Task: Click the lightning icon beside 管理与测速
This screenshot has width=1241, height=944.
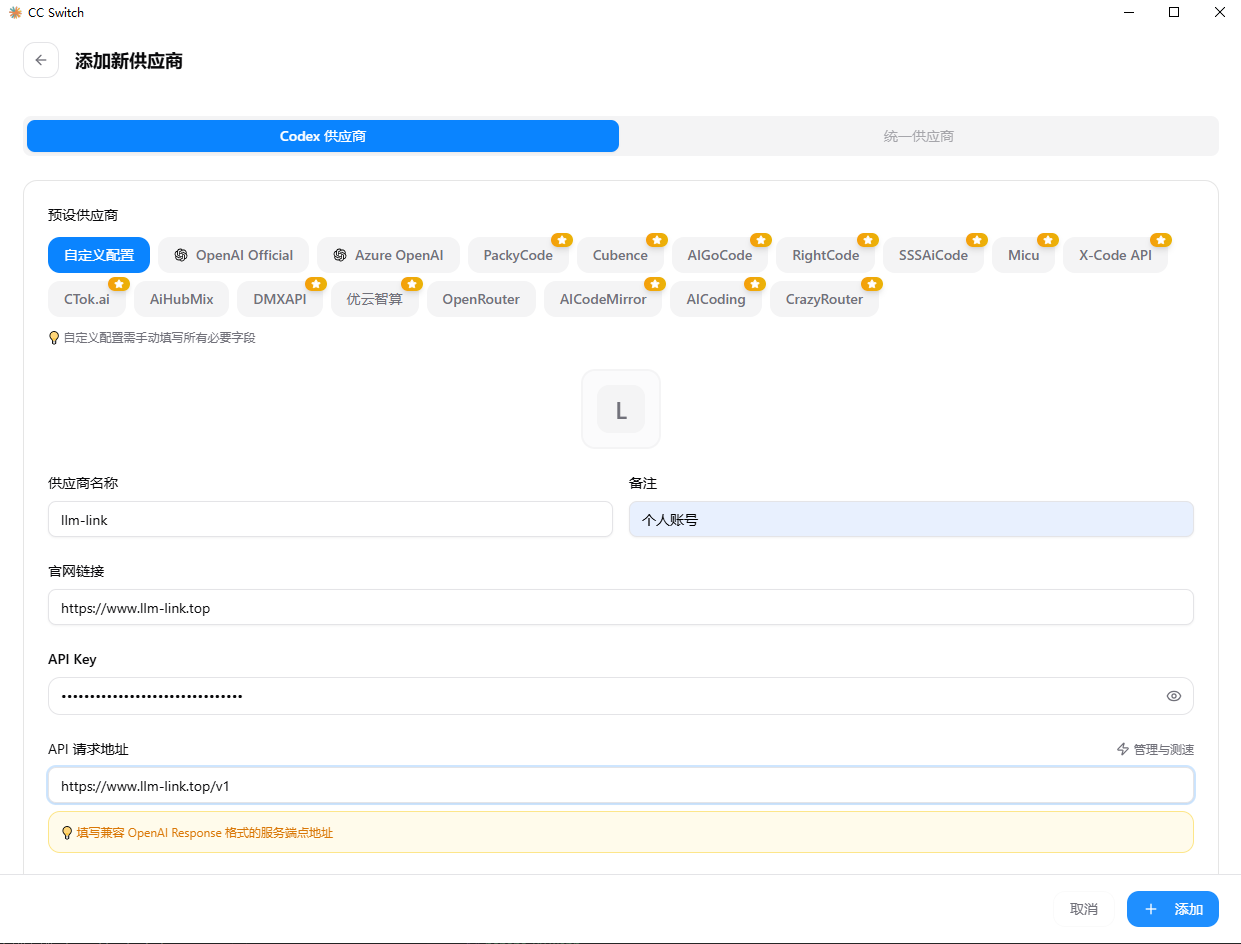Action: (1123, 749)
